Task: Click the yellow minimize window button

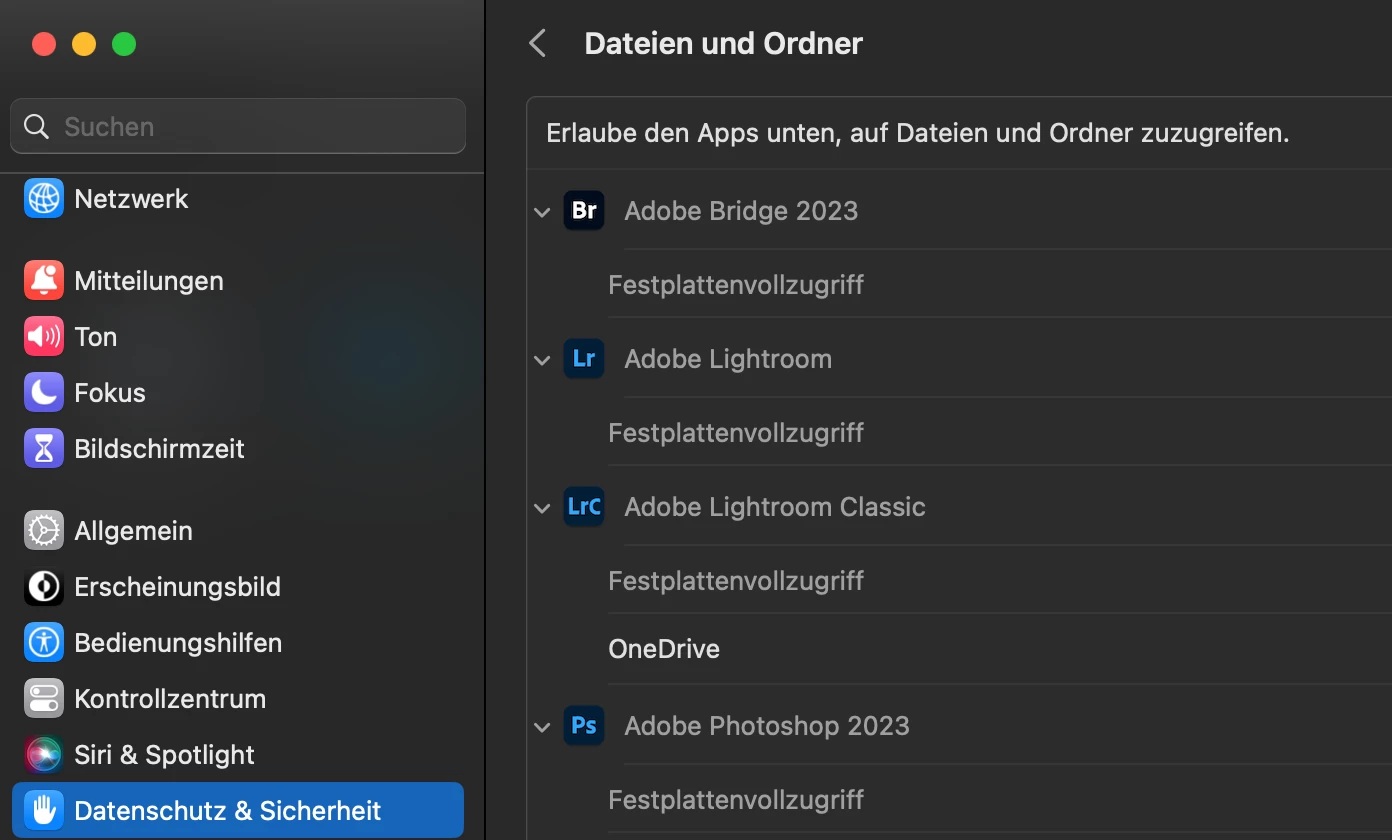Action: tap(84, 44)
